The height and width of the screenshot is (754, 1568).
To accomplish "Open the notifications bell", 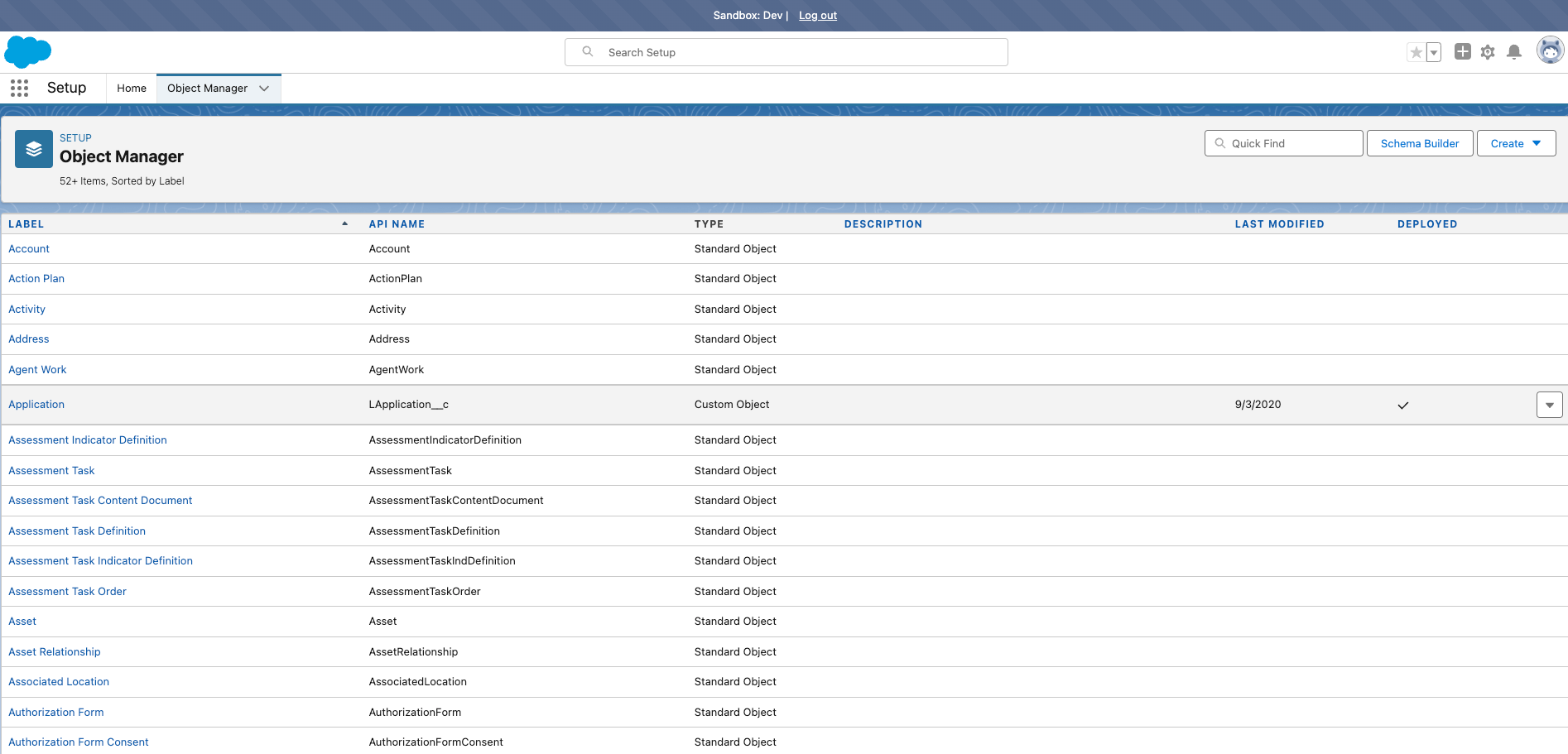I will click(1514, 52).
